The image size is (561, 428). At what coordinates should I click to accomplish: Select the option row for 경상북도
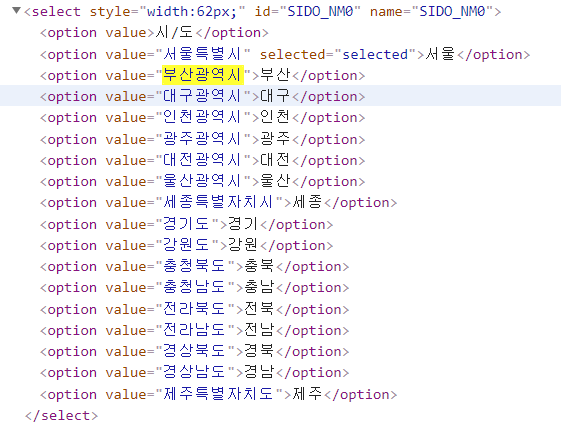[194, 352]
